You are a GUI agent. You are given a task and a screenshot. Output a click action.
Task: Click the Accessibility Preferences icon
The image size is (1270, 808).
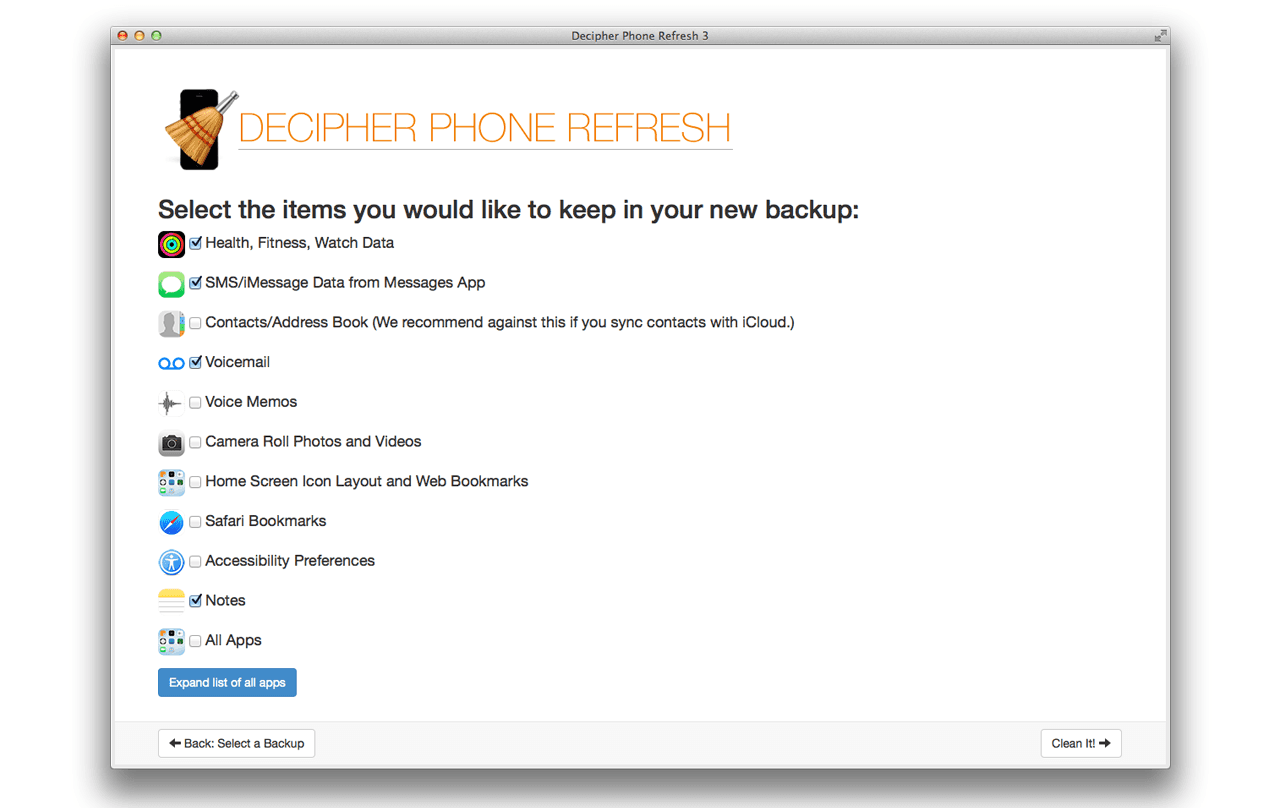[x=171, y=562]
